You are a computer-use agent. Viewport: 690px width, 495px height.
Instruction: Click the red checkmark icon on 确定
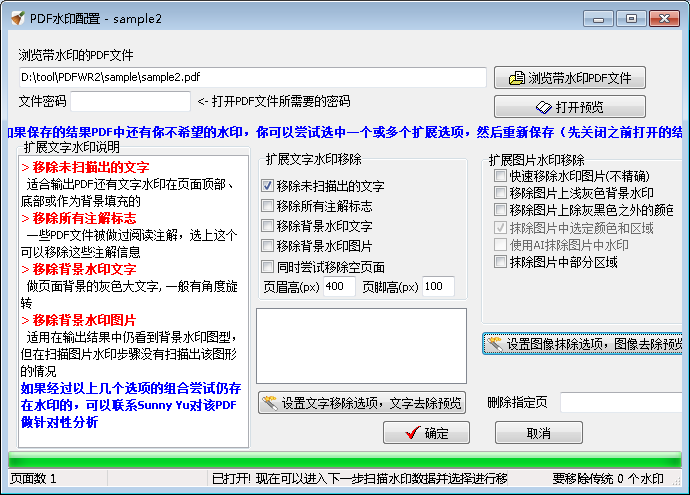coord(412,433)
